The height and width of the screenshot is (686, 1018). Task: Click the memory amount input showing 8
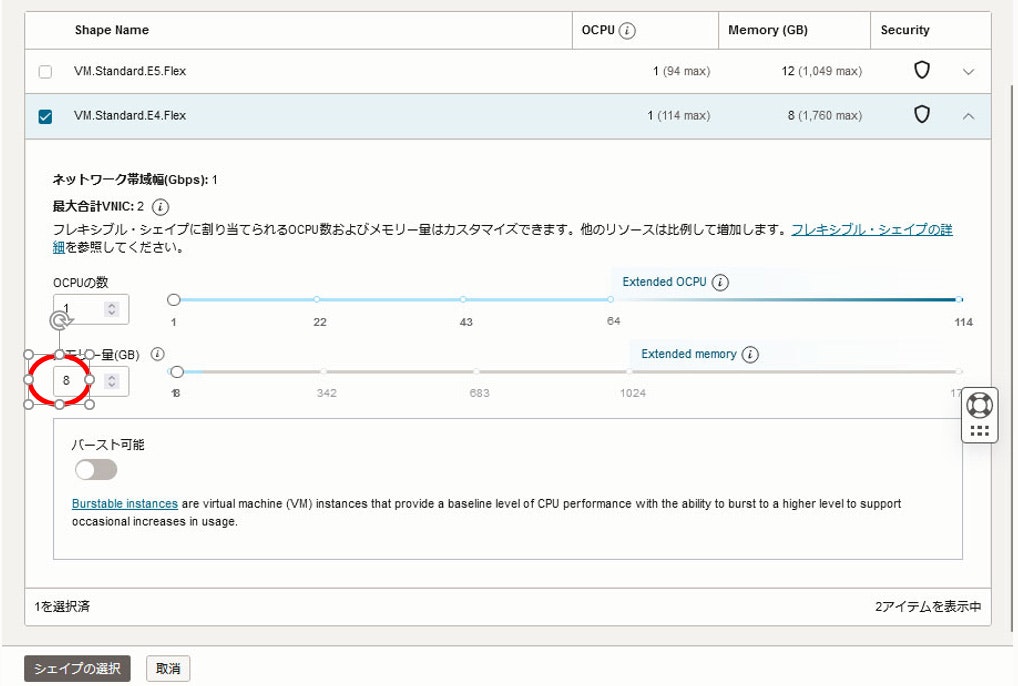point(91,381)
